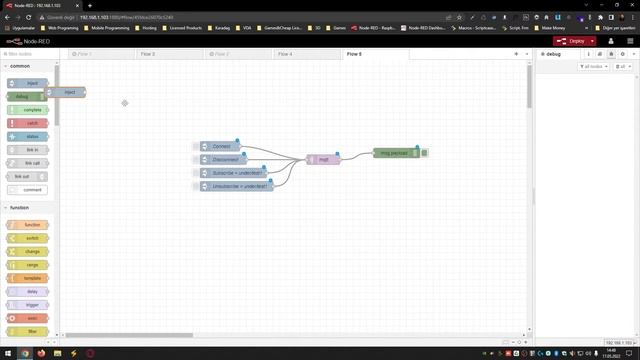Reload the browser page
Image resolution: width=640 pixels, height=360 pixels.
29,18
